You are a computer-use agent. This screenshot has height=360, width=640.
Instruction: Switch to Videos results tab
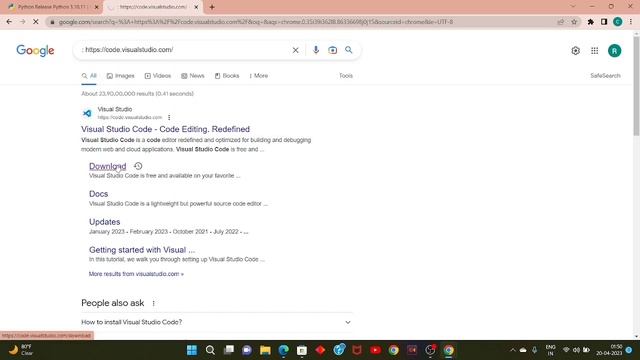tap(158, 76)
